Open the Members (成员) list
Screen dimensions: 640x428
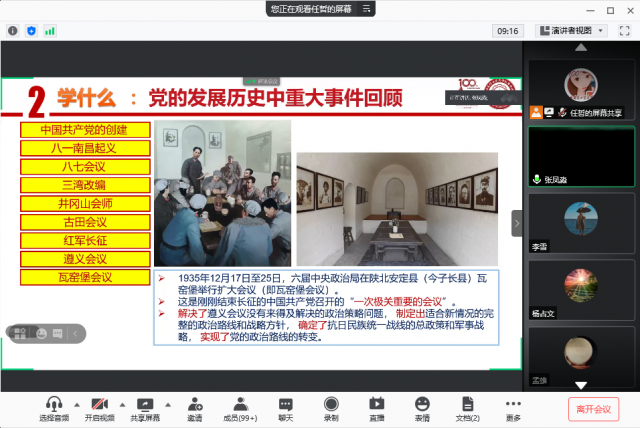click(240, 405)
